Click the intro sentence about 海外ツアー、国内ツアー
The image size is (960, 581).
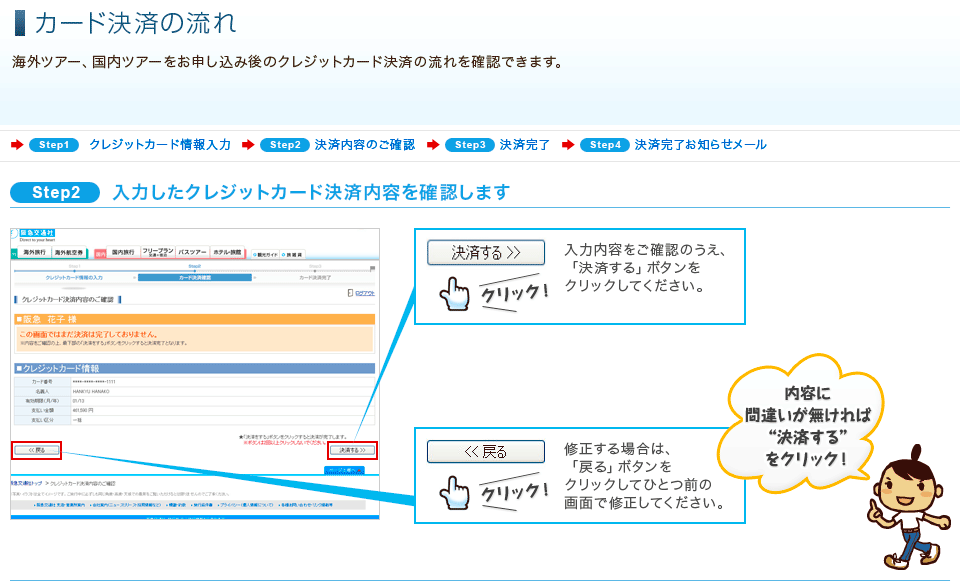point(287,62)
